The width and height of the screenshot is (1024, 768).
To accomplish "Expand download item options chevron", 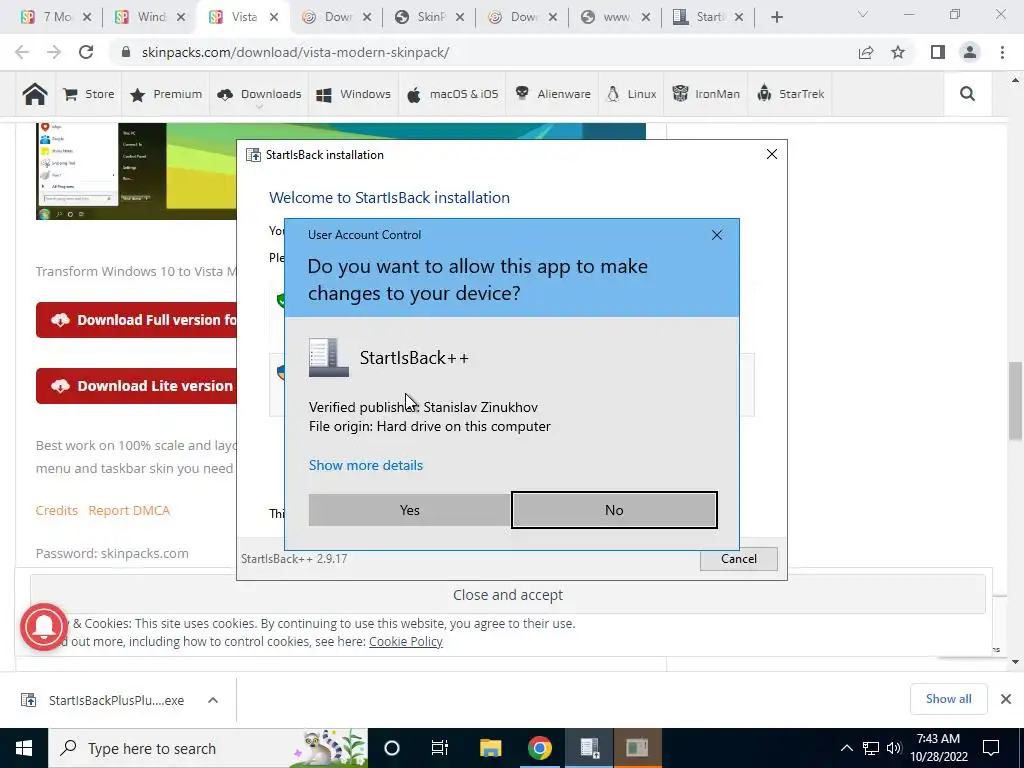I will click(x=213, y=700).
